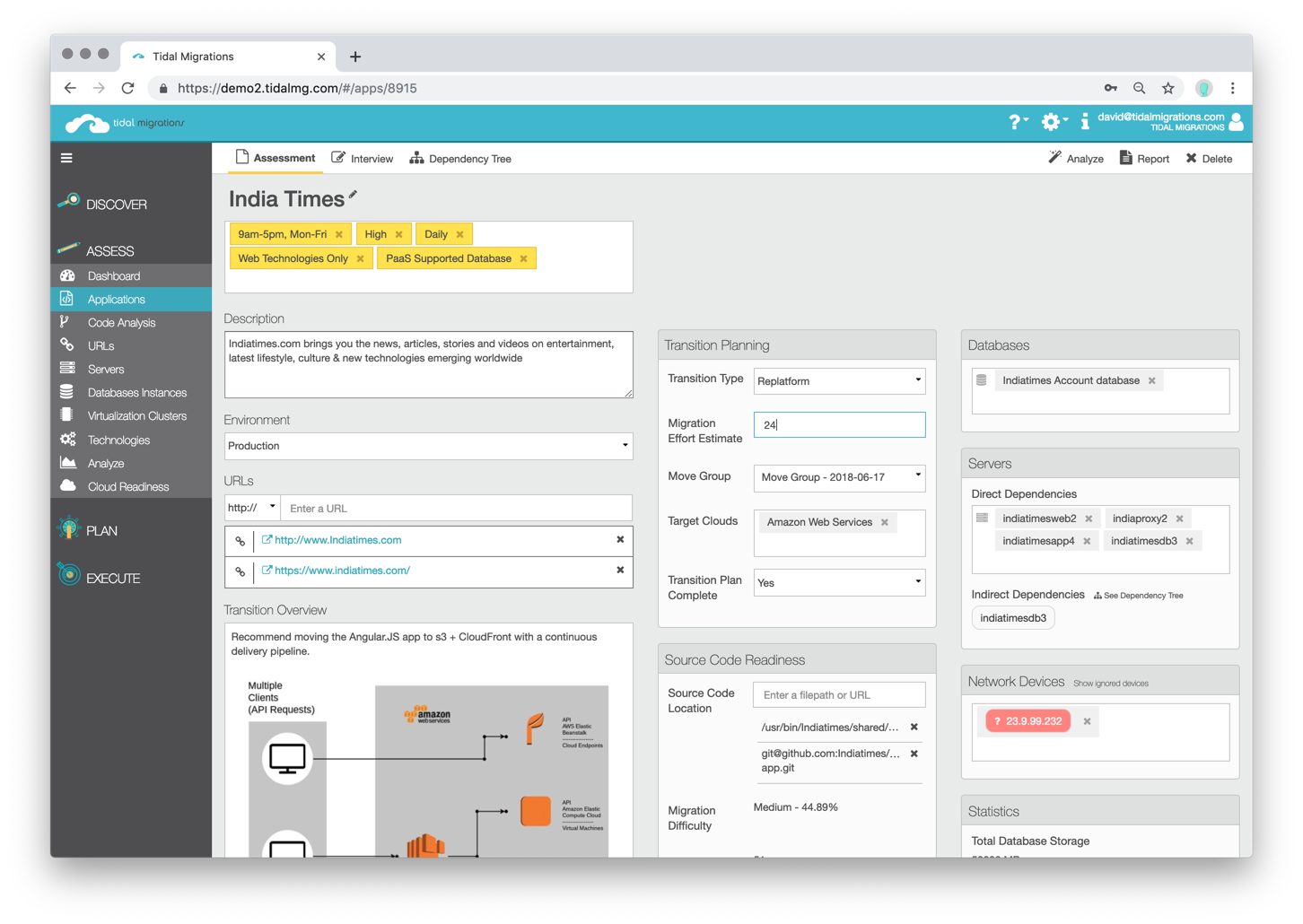Click the pencil icon beside India Times
The width and height of the screenshot is (1303, 924).
[353, 195]
